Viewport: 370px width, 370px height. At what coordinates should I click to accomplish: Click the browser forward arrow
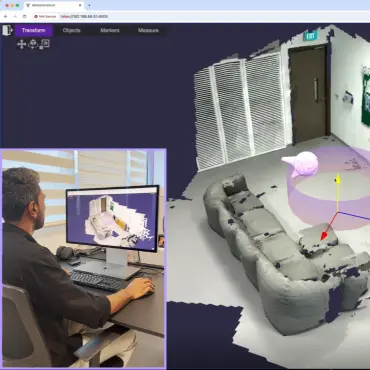[15, 16]
